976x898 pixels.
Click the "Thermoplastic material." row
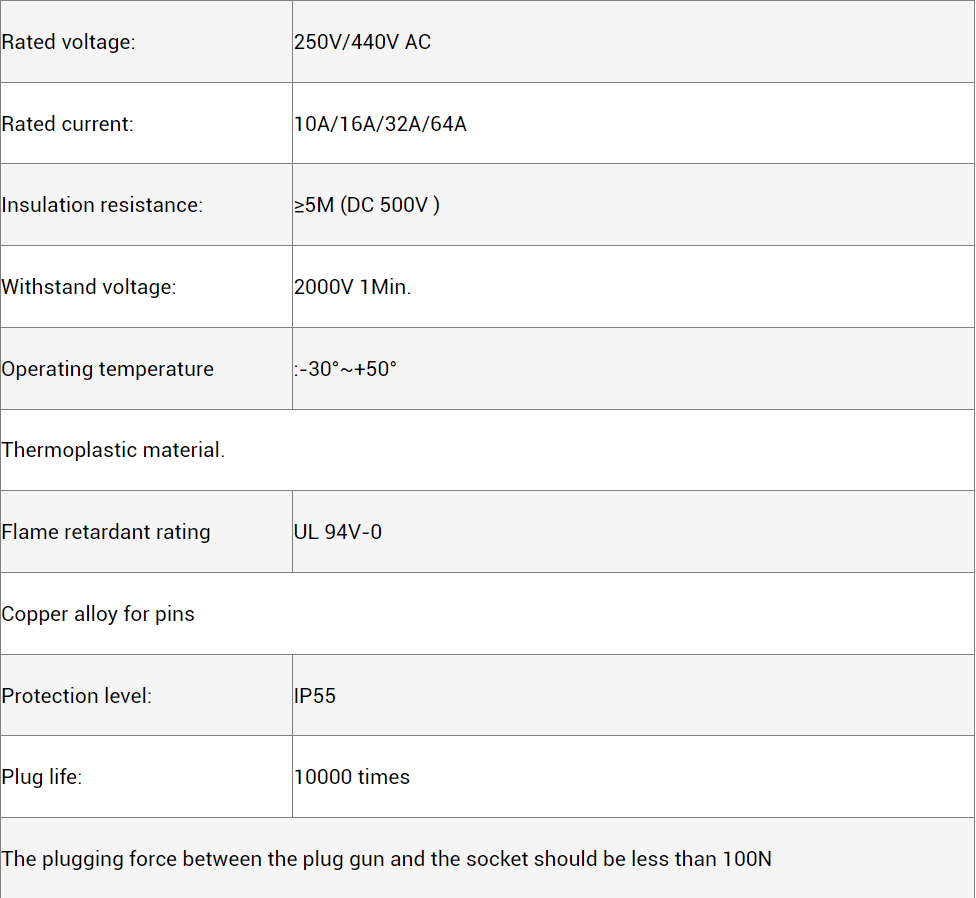[113, 450]
